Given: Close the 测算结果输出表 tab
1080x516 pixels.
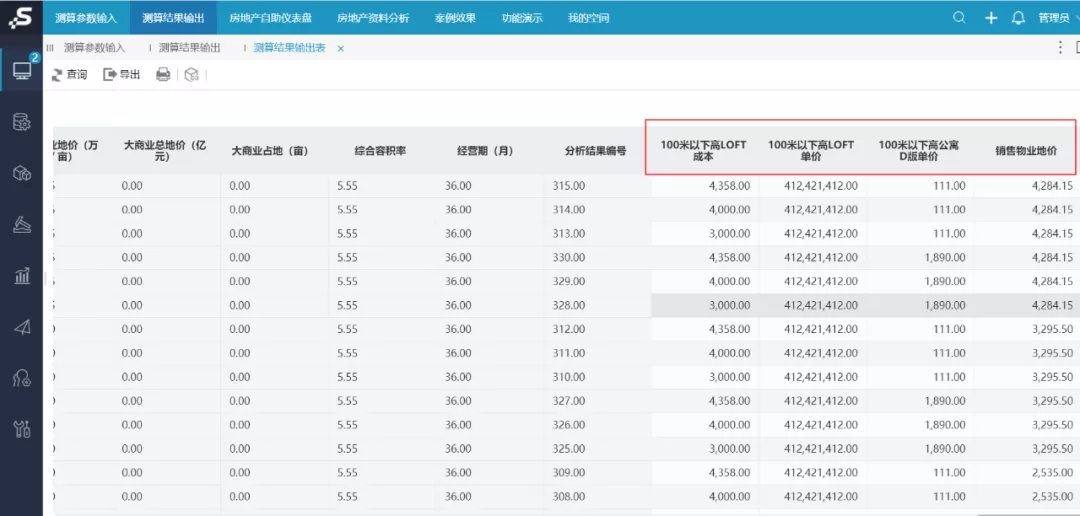Looking at the screenshot, I should (340, 48).
